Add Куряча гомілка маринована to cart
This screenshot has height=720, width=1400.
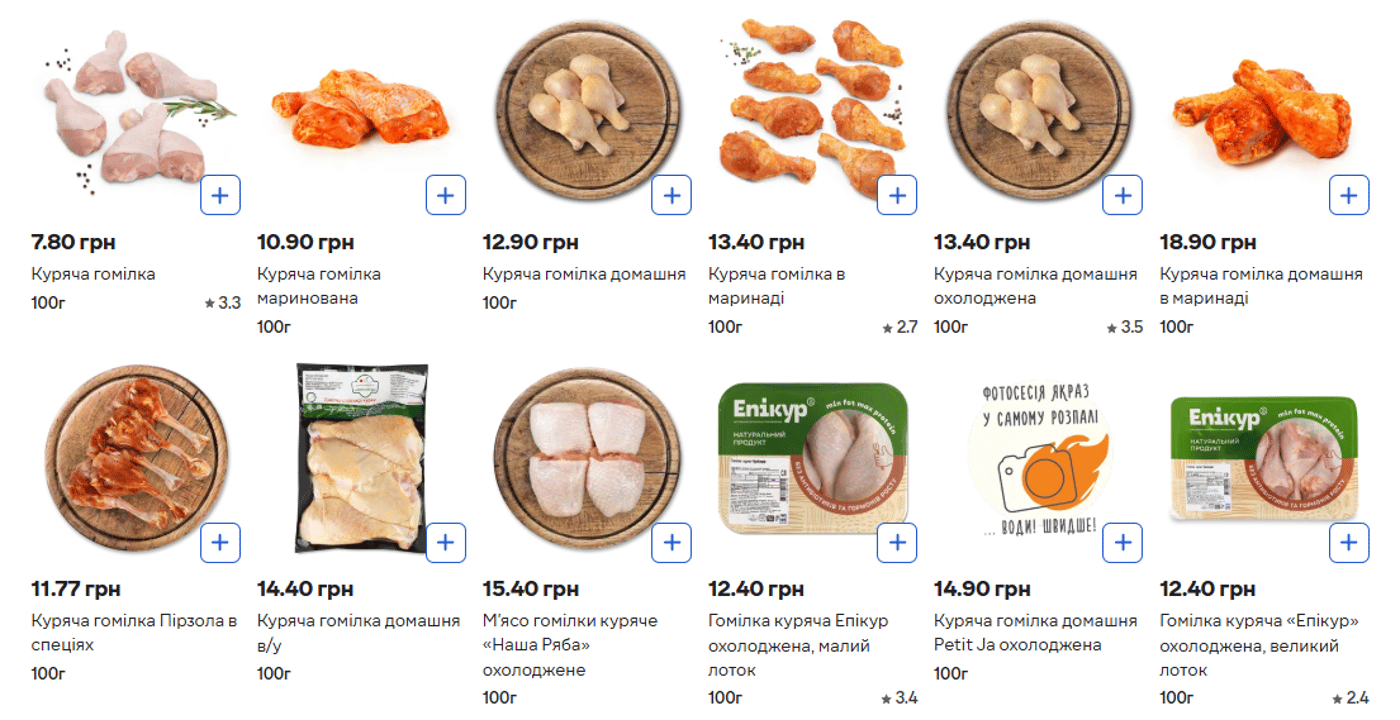446,195
